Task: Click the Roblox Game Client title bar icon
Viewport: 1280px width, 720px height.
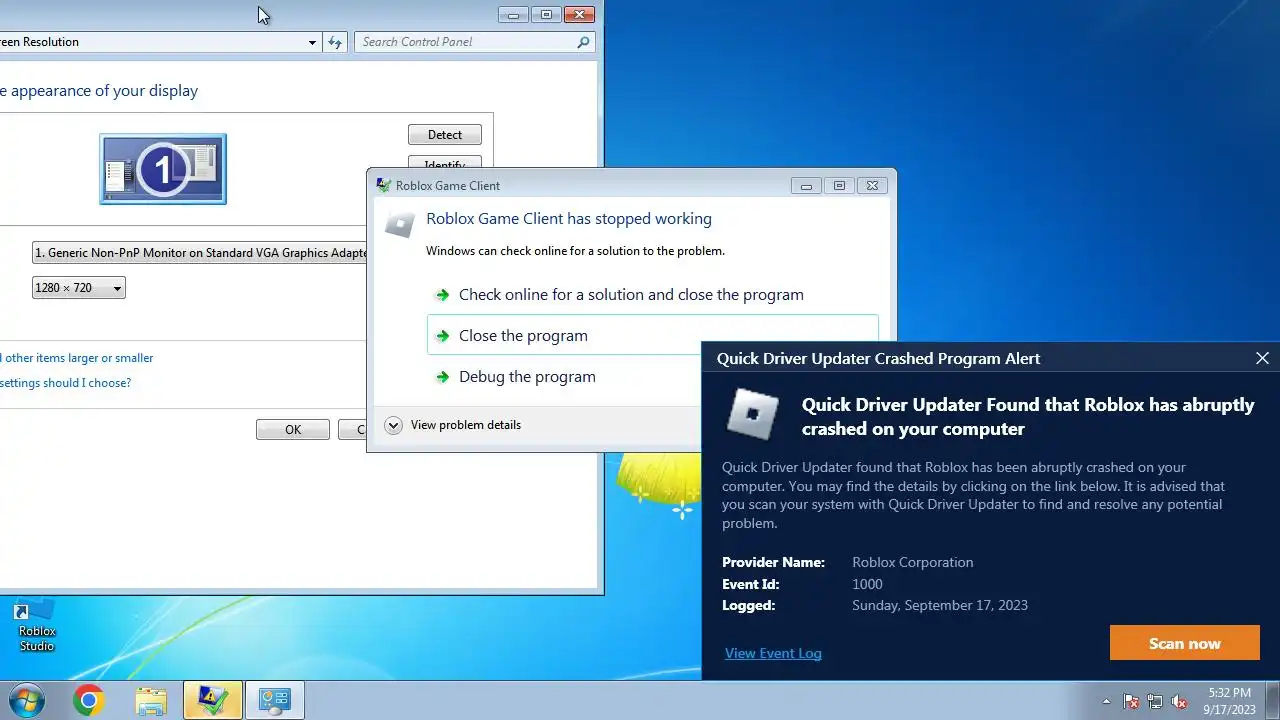Action: 383,185
